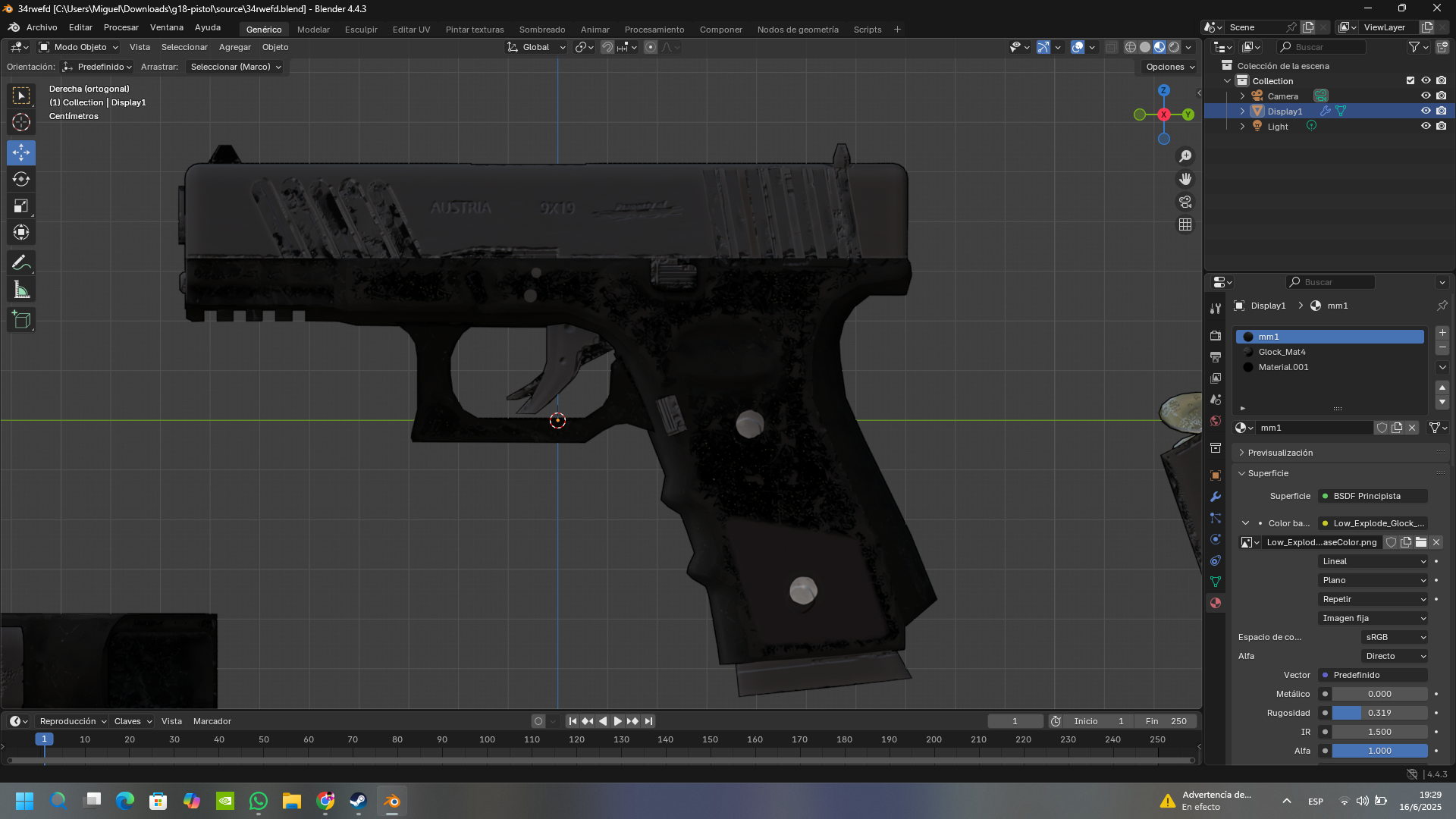Click the Rugosidad 0.319 slider
The image size is (1456, 819).
[1379, 713]
